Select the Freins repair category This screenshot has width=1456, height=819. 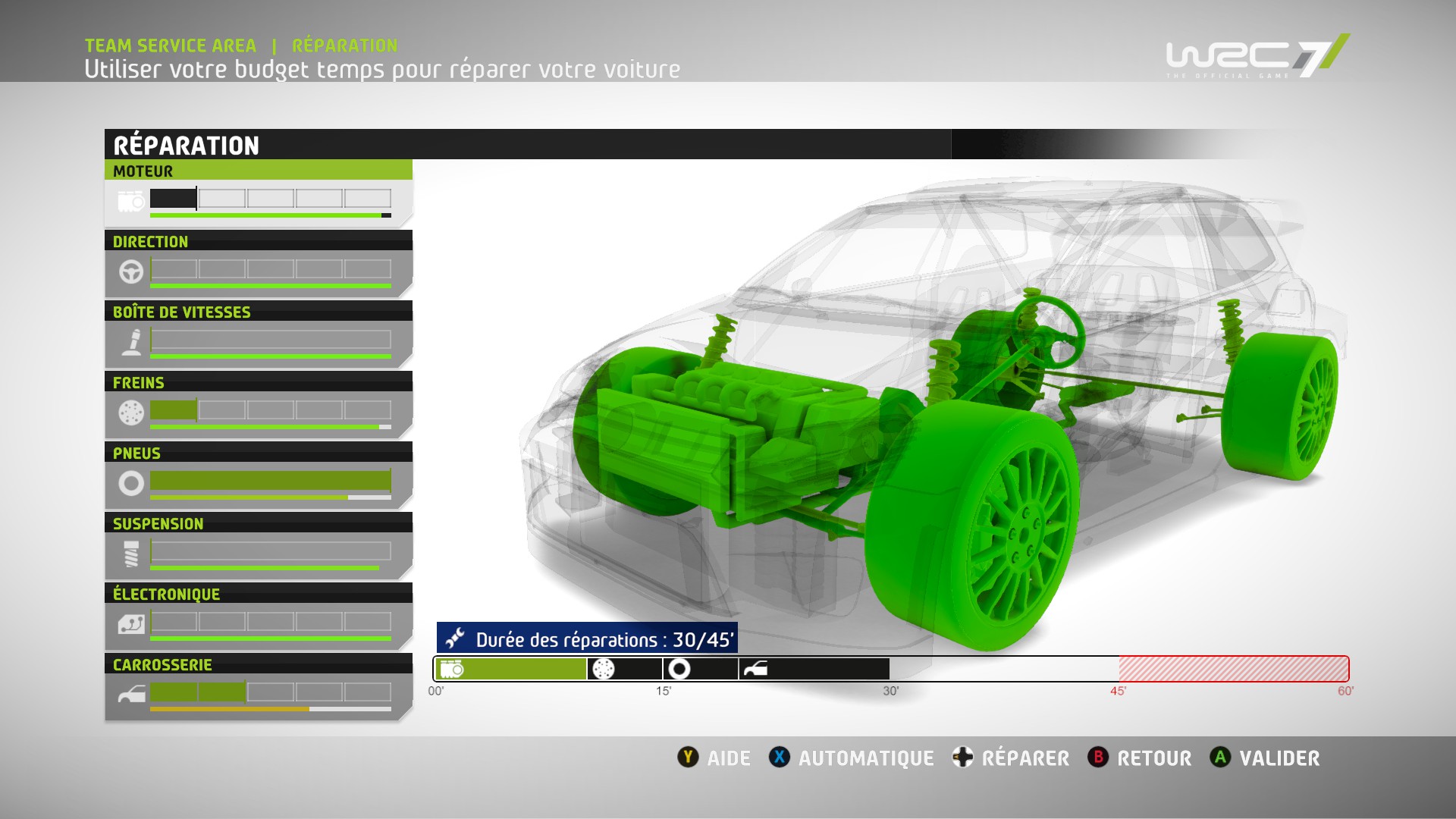[259, 405]
